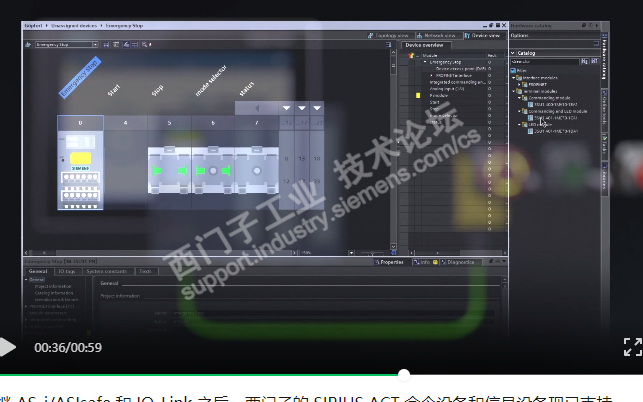Click the catalog search input field
Screen dimensions: 643x402
pyautogui.click(x=545, y=62)
